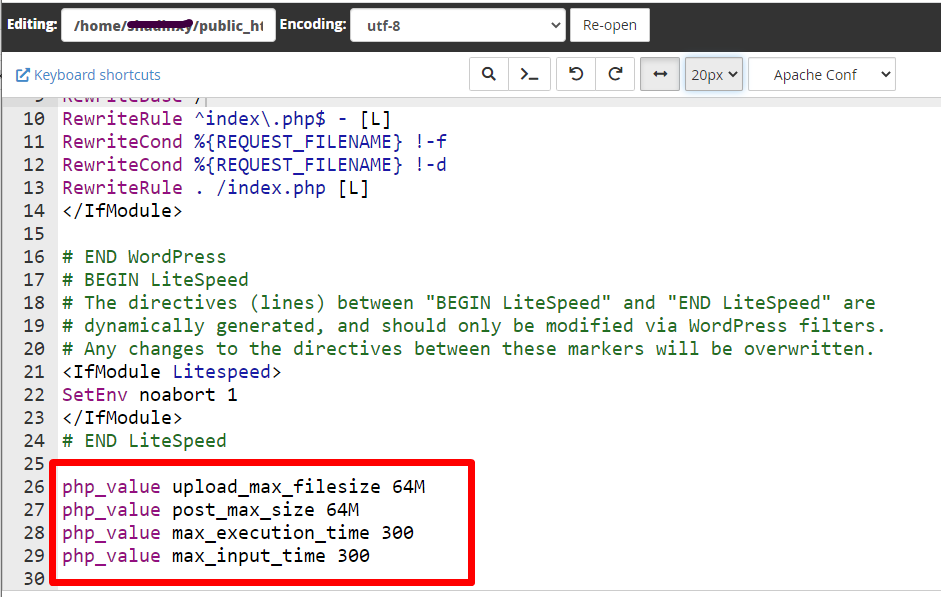Click "php_value max_execution_time 300" line

click(238, 533)
